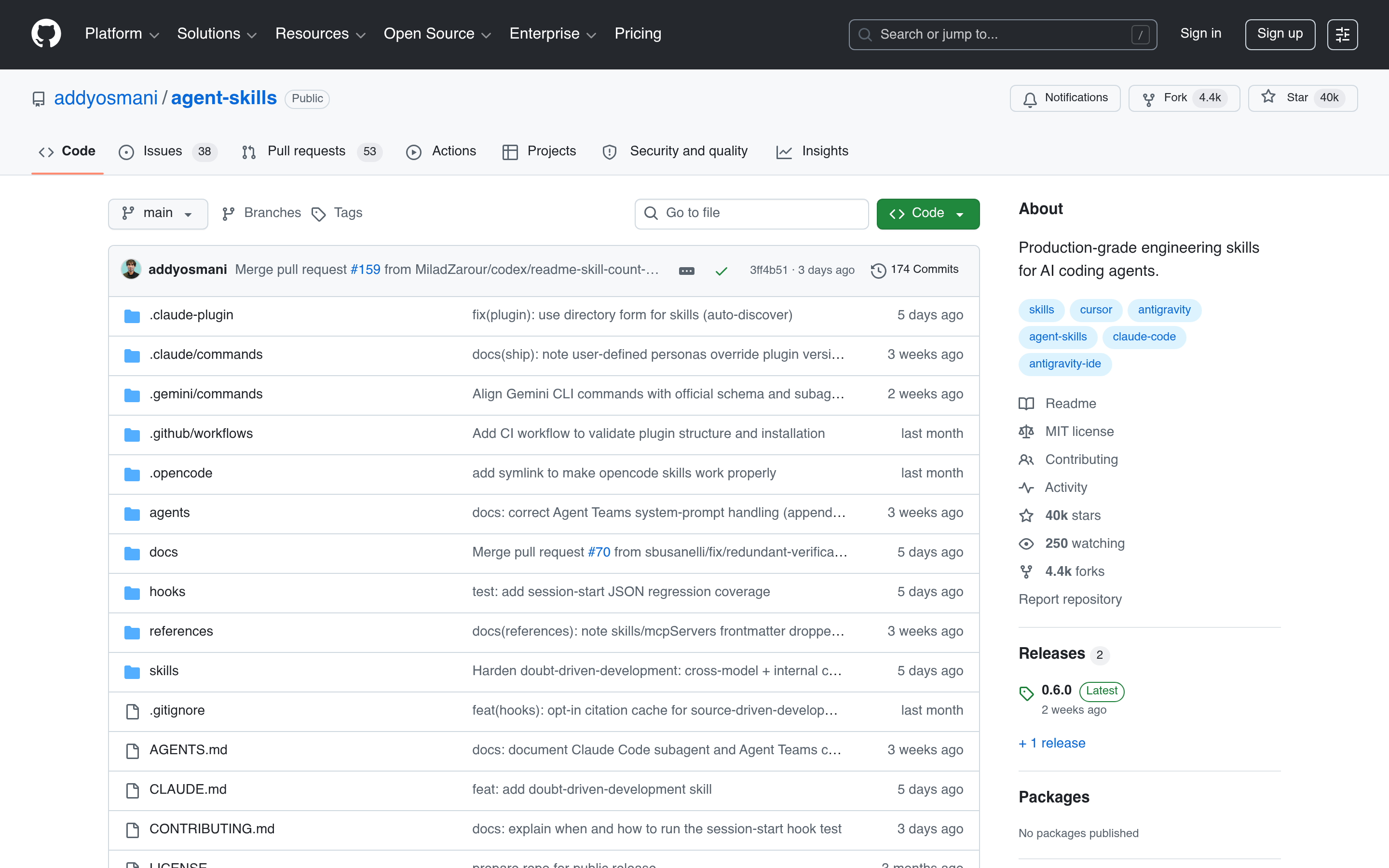Open the references folder
Image resolution: width=1389 pixels, height=868 pixels.
point(181,632)
